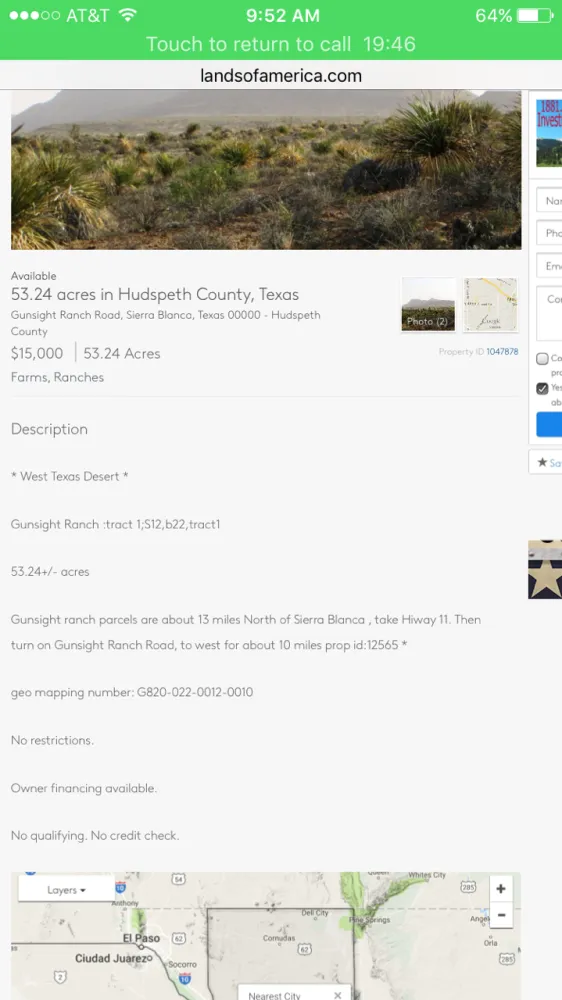Toggle the unchecked checkbox in contact form
Screen dimensions: 562x1000
pyautogui.click(x=542, y=359)
